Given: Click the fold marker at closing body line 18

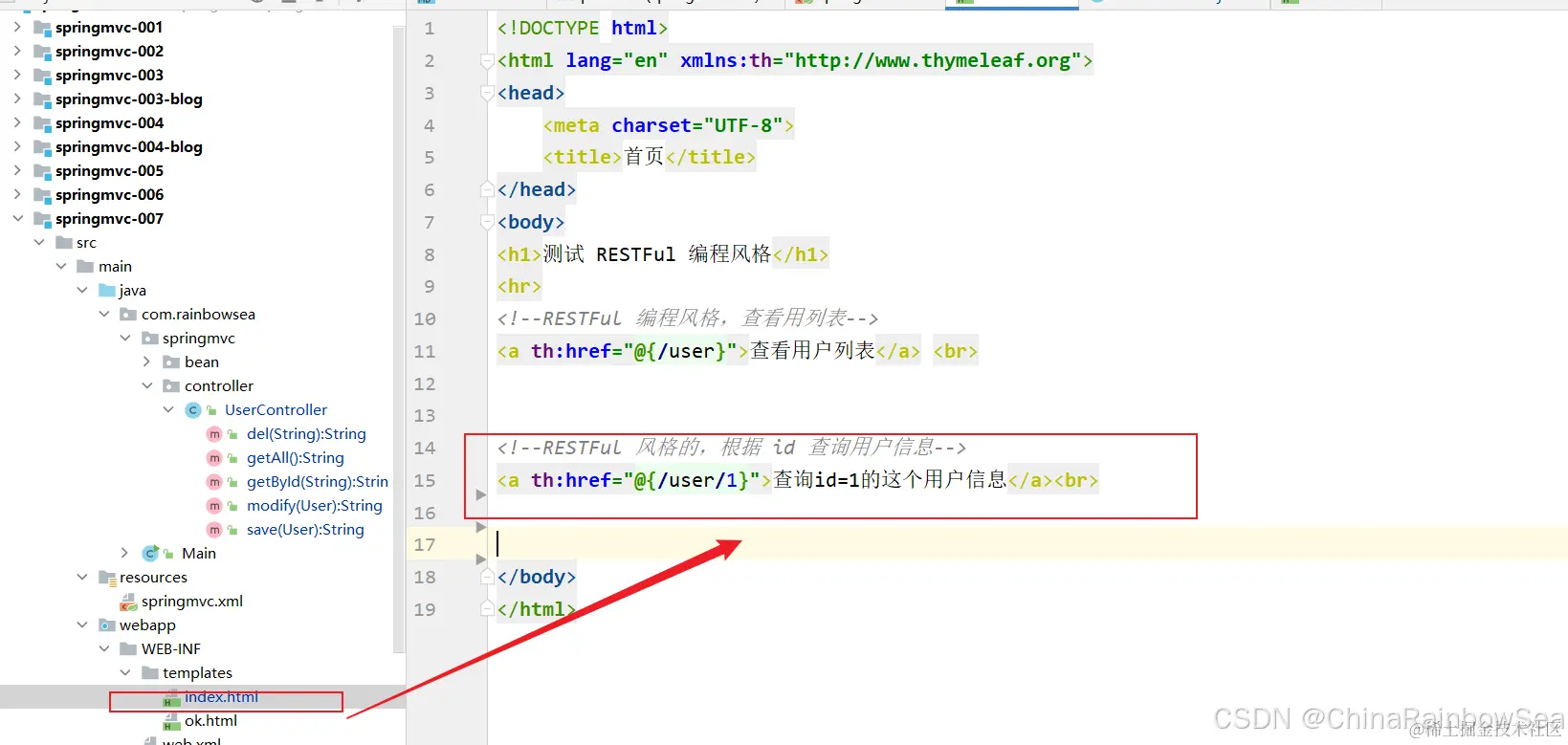Looking at the screenshot, I should (x=487, y=578).
